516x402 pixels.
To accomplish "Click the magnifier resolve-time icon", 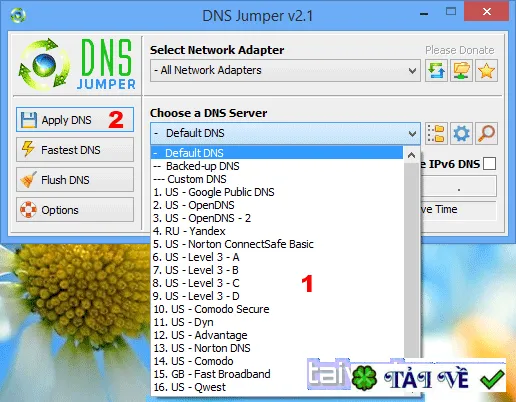I will click(x=486, y=134).
